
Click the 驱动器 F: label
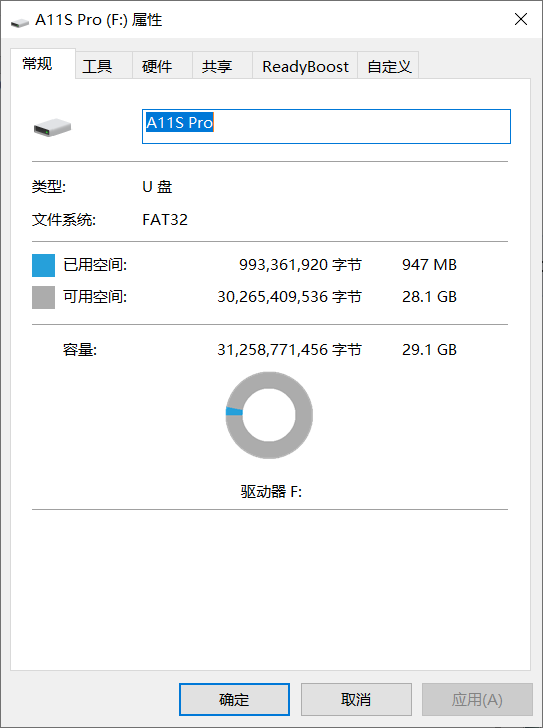[271, 491]
